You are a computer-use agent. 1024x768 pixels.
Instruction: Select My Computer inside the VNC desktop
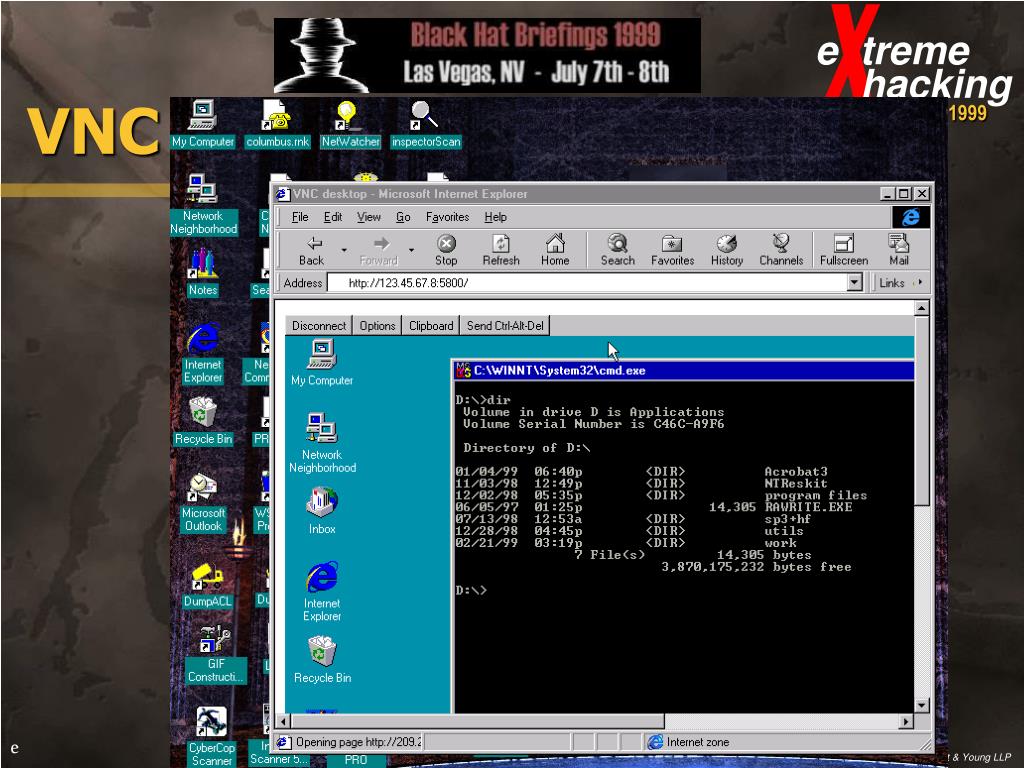click(x=322, y=363)
